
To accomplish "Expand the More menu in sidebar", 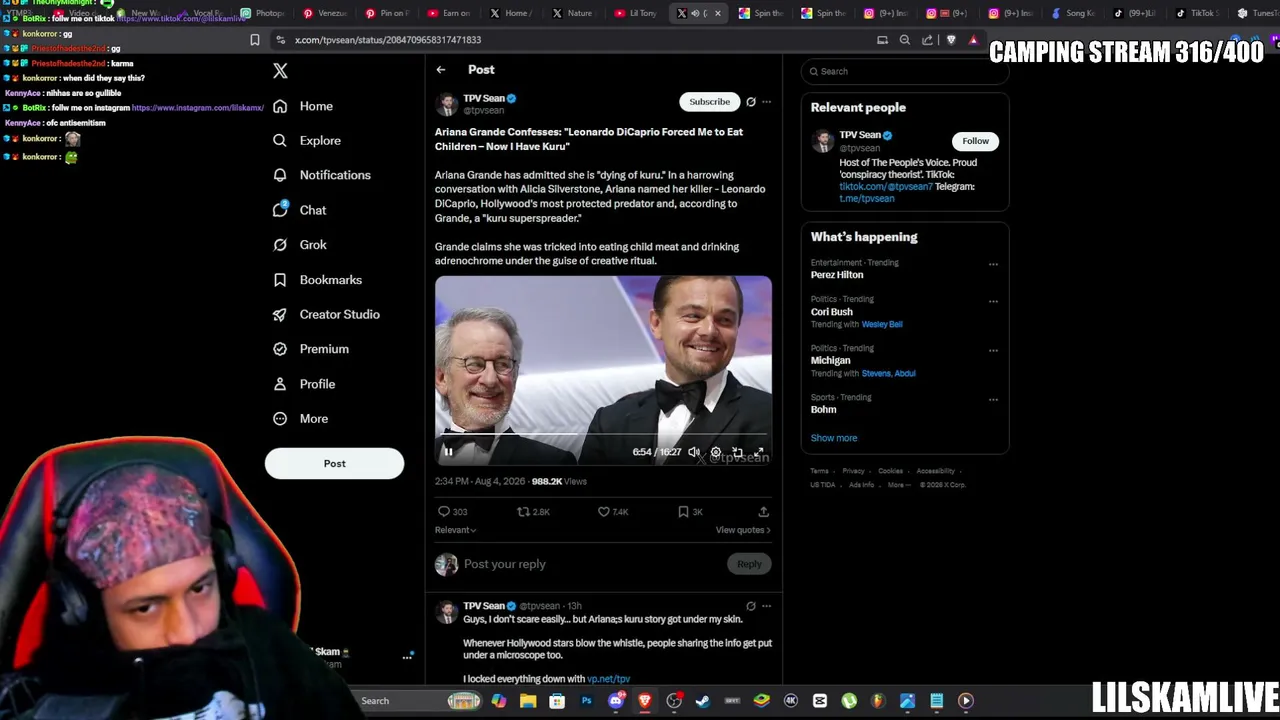I will pos(300,419).
